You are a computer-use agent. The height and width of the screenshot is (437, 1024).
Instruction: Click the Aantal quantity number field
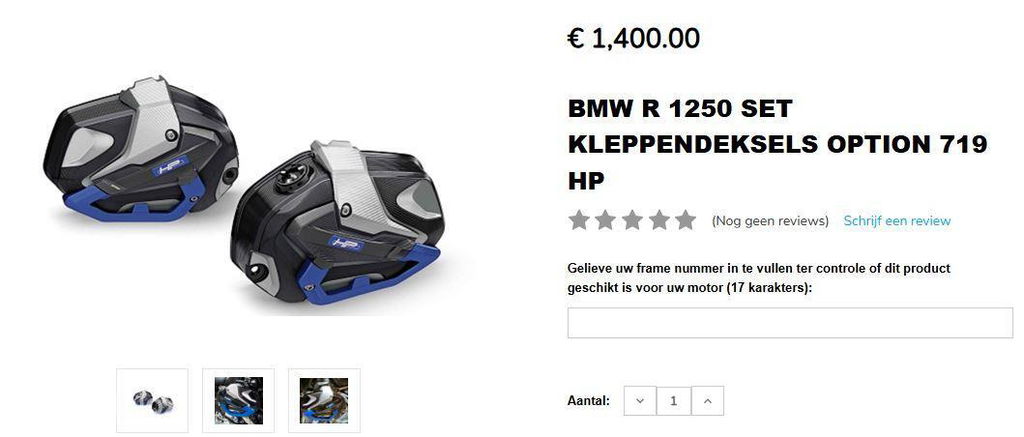673,401
